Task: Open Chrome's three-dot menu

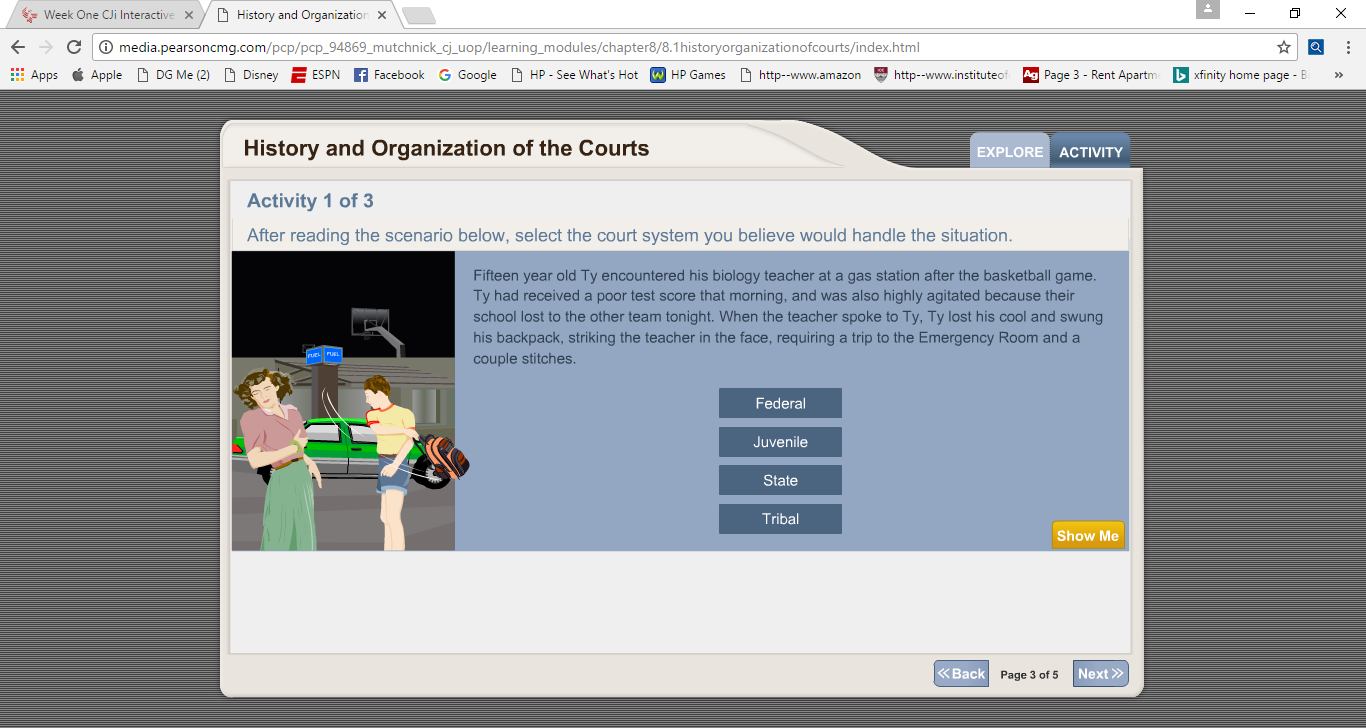Action: (x=1347, y=47)
